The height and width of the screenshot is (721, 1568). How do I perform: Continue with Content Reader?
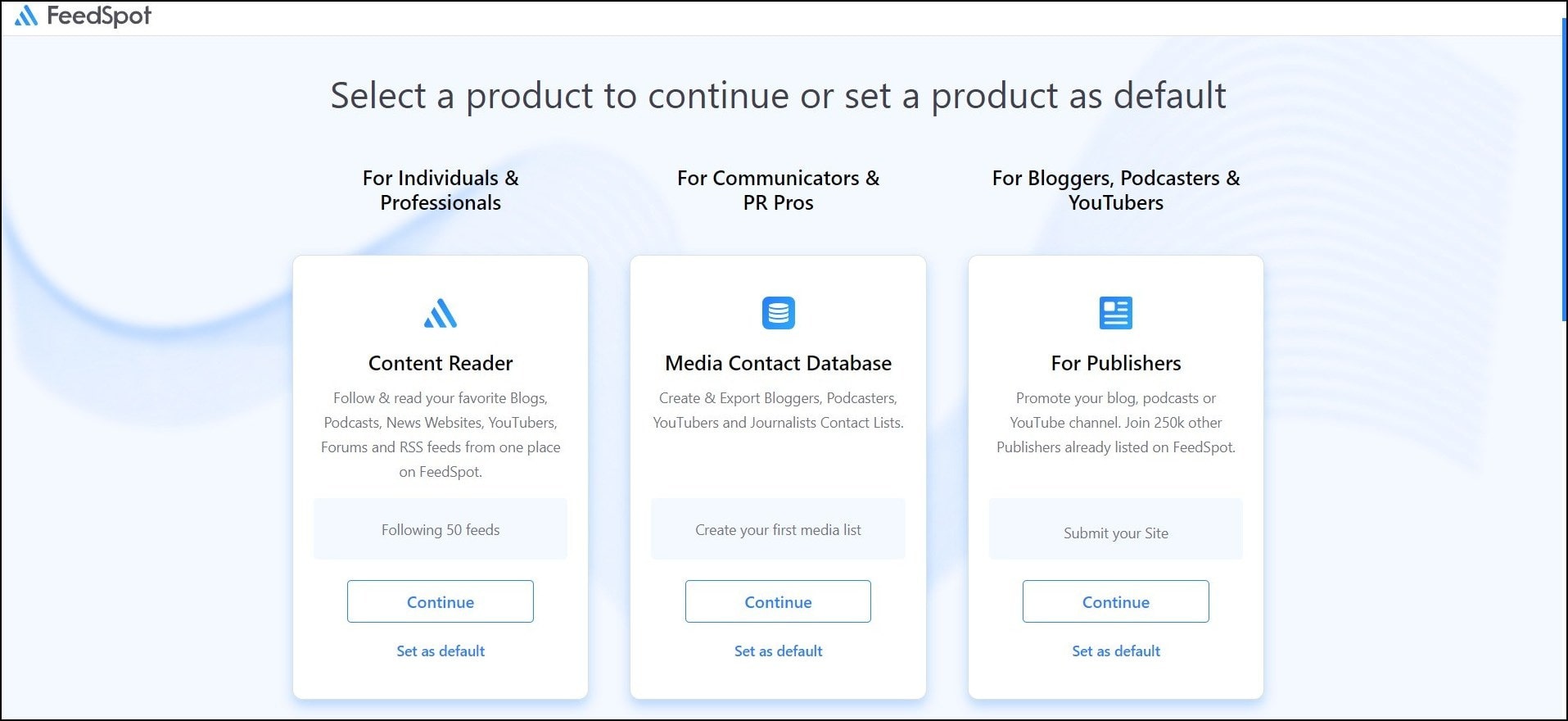pos(440,601)
